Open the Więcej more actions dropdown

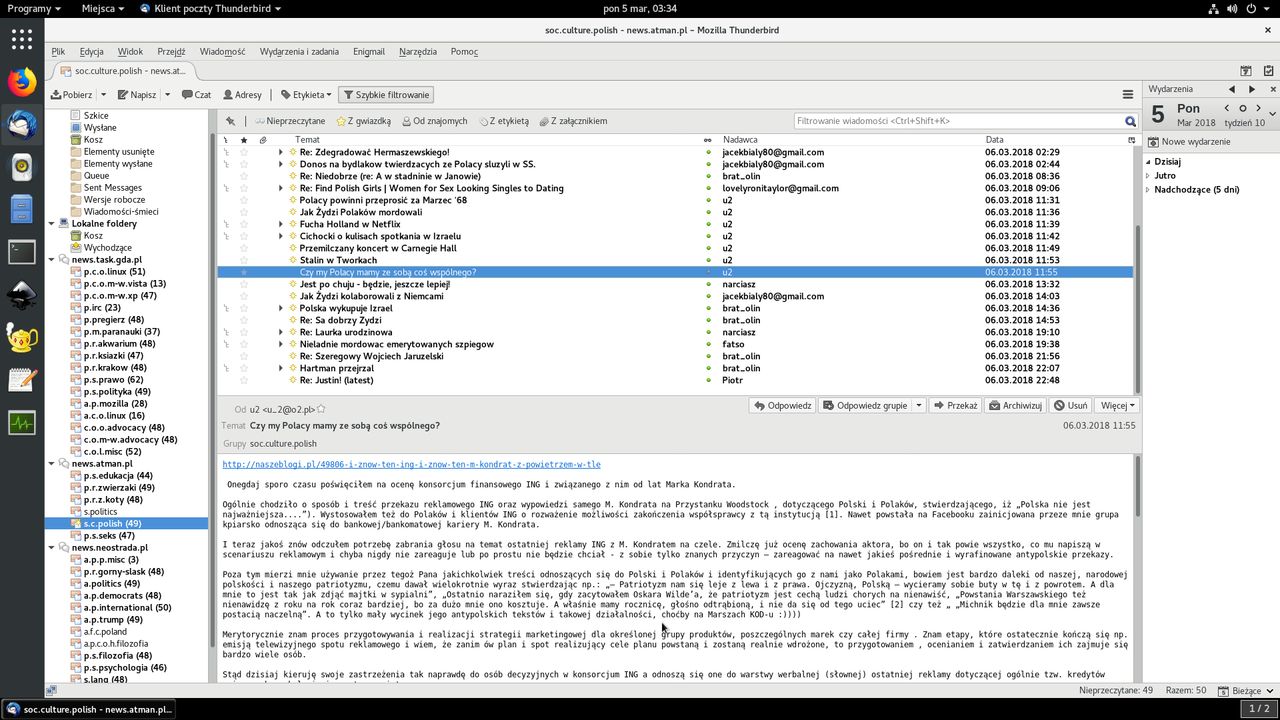tap(1118, 406)
